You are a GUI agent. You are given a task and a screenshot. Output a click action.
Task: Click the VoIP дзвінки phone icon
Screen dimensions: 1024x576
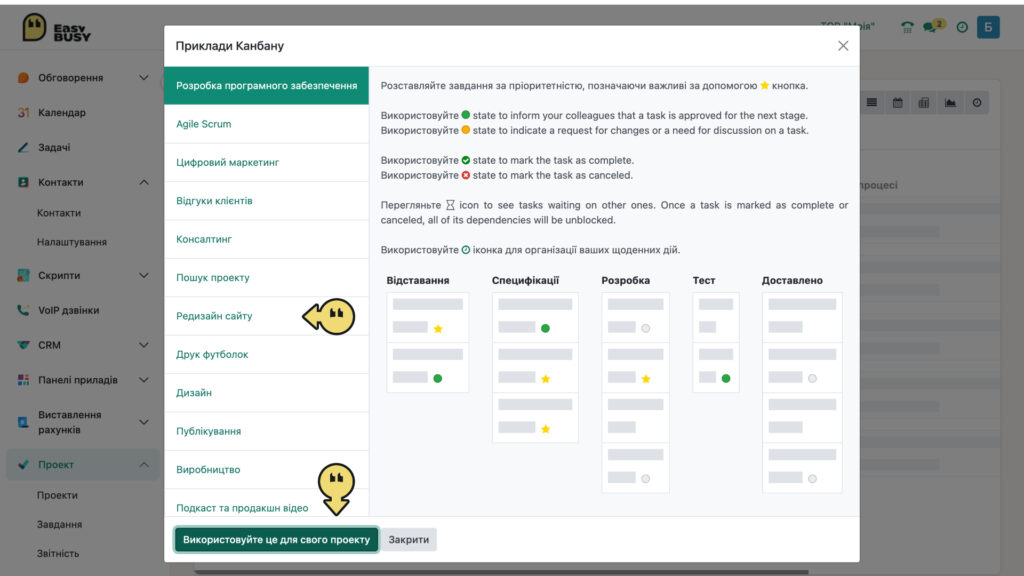pyautogui.click(x=24, y=310)
